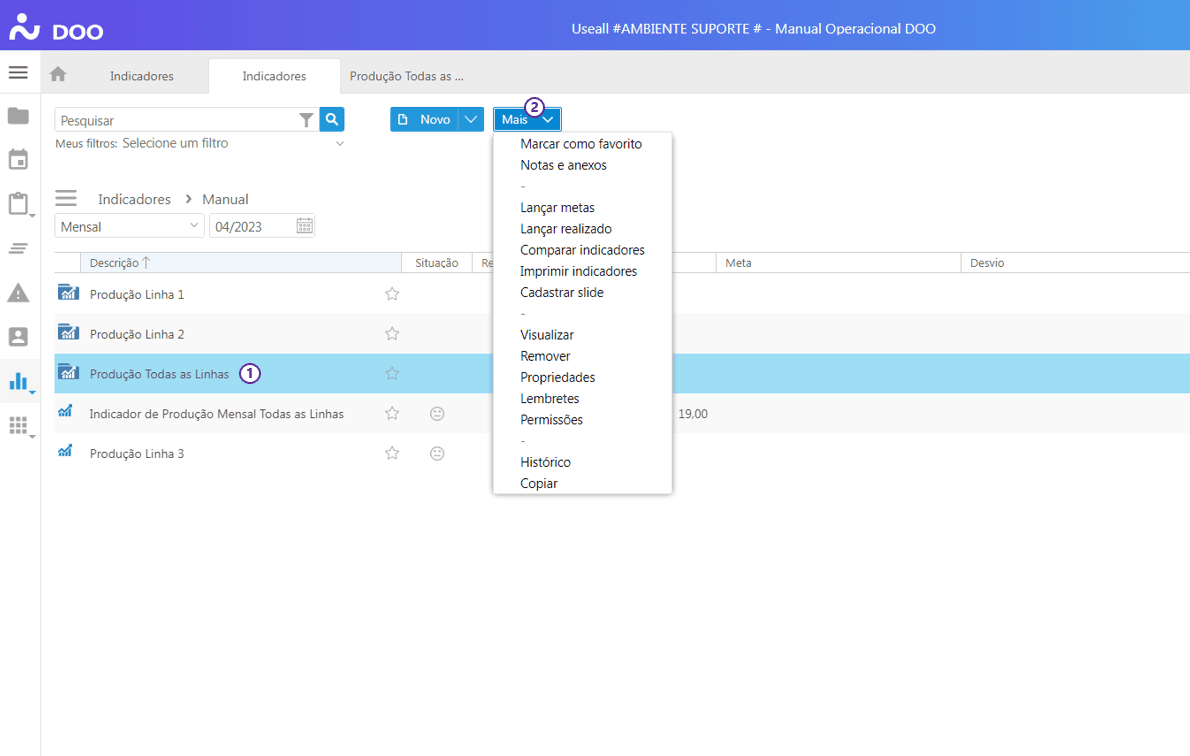Viewport: 1190px width, 756px height.
Task: Open the warning triangle icon in sidebar
Action: click(x=18, y=293)
